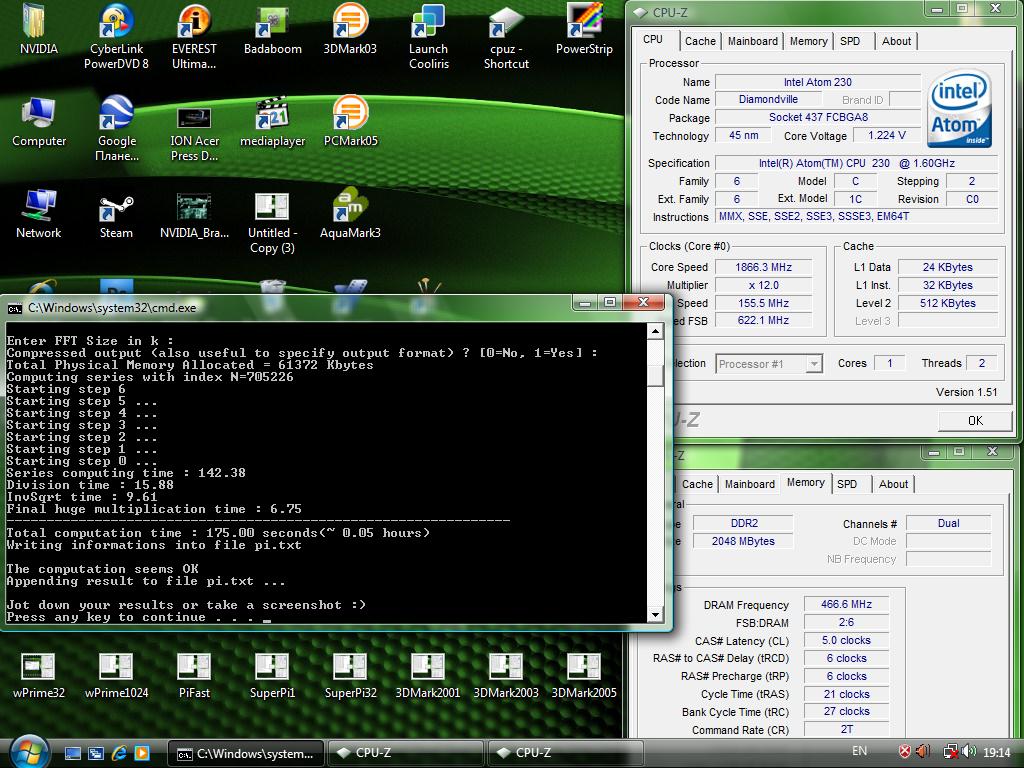Select the mediaplayer desktop icon
Viewport: 1024px width, 768px height.
272,122
